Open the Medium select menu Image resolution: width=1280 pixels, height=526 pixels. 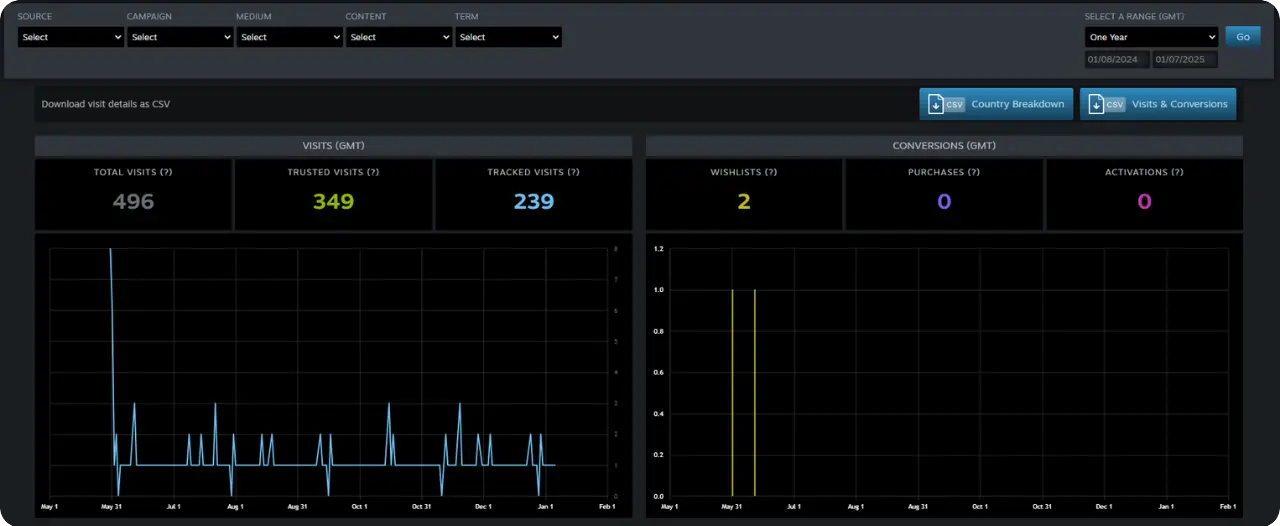click(x=289, y=37)
